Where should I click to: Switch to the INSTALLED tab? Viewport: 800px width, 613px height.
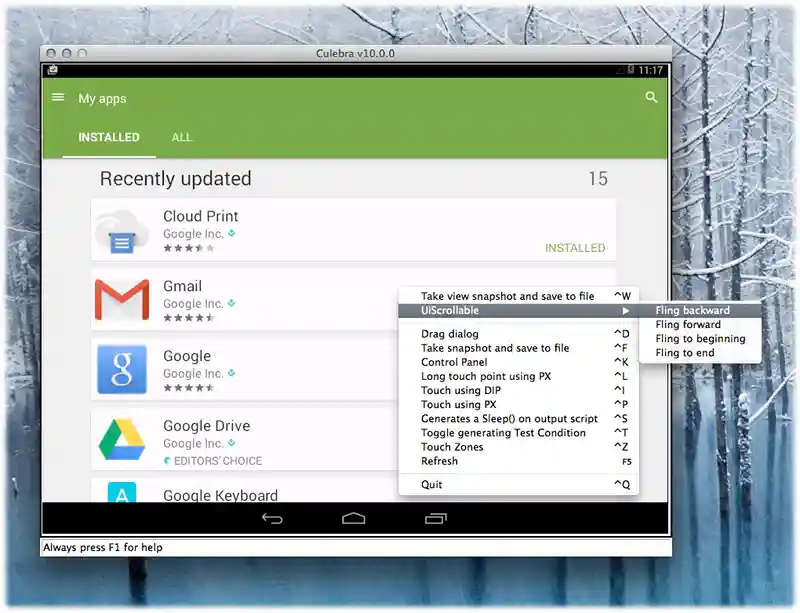click(109, 137)
